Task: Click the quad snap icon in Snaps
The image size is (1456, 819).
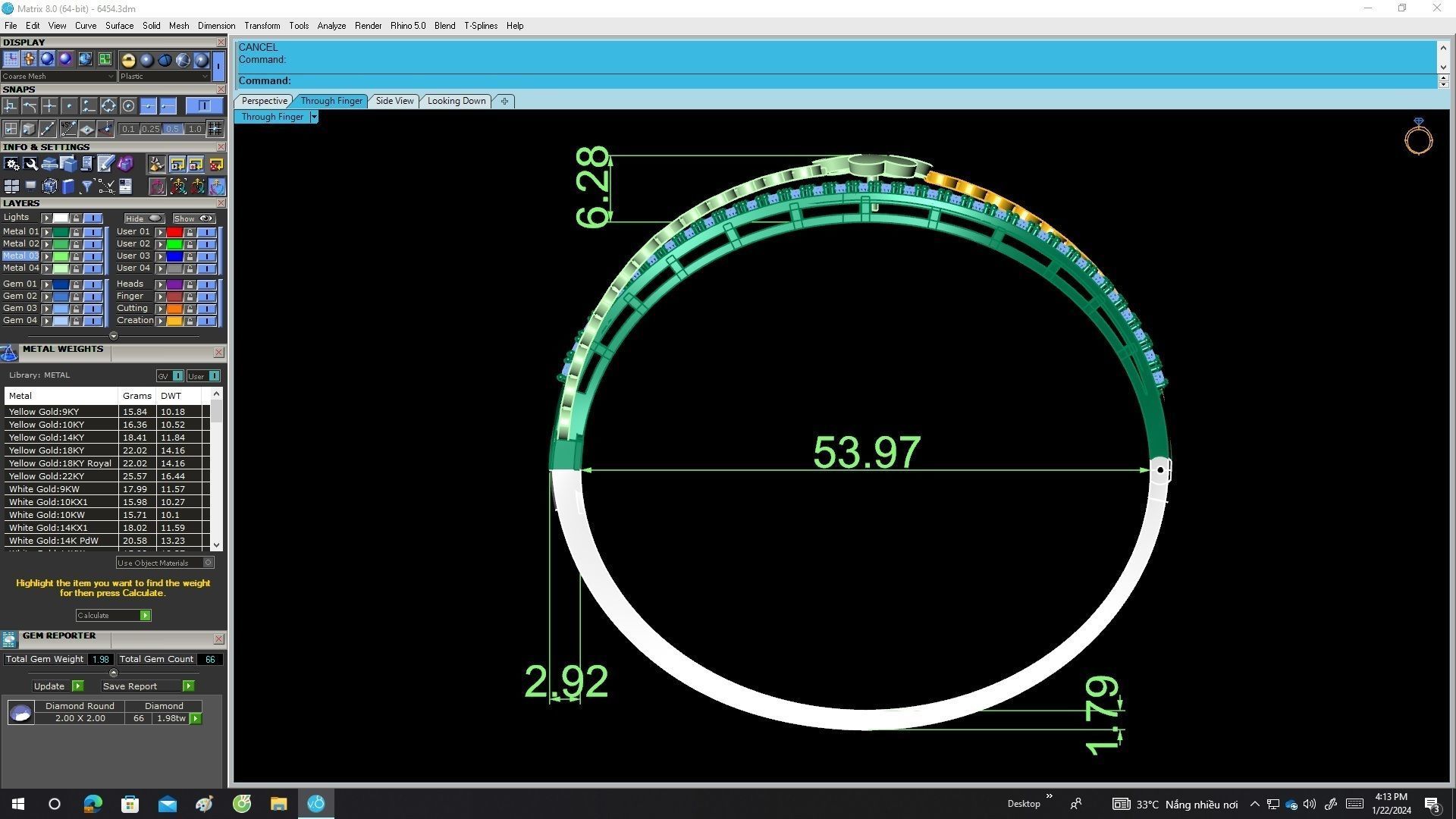Action: coord(108,106)
